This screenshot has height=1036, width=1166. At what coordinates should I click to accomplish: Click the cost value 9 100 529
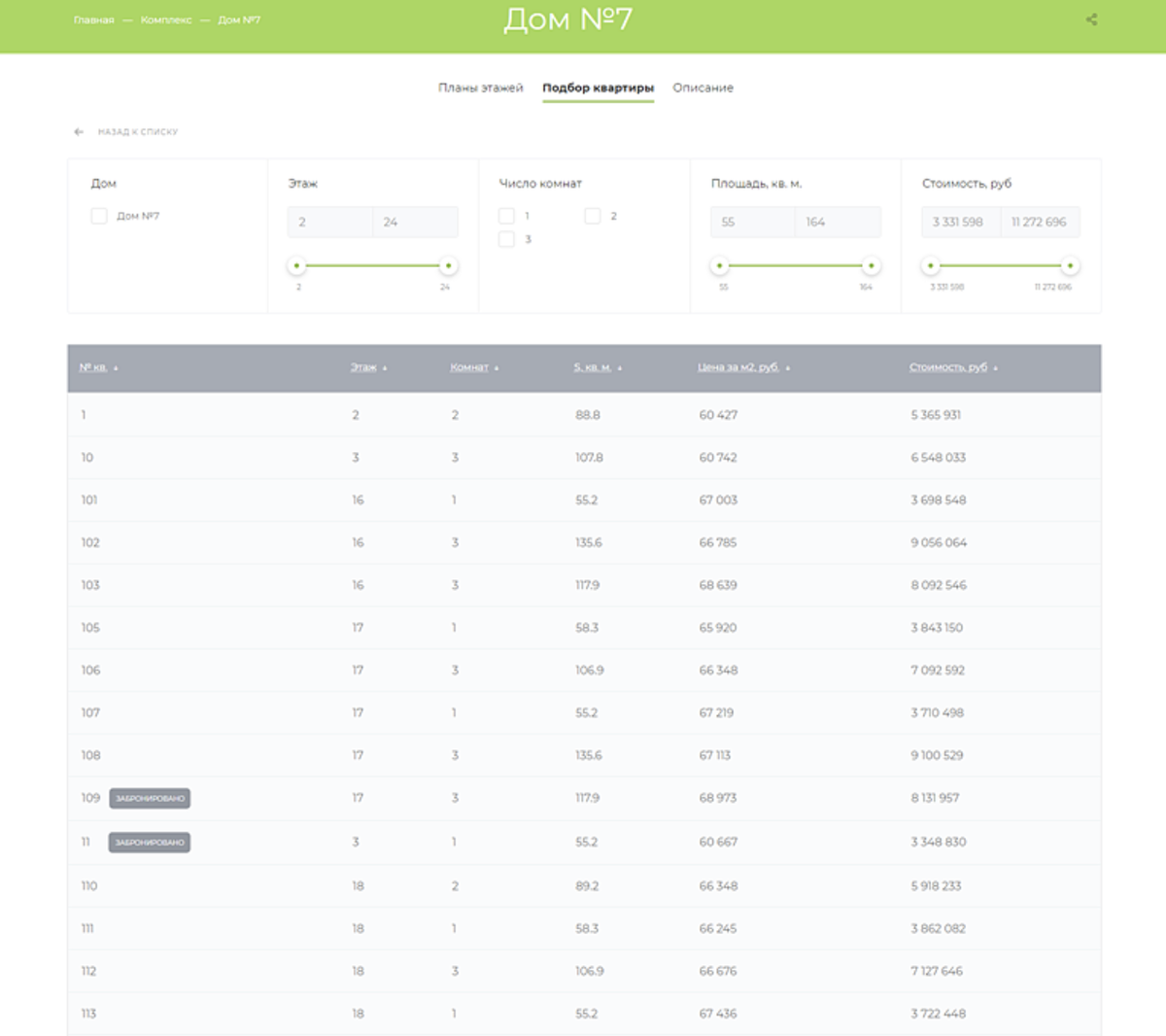(937, 755)
